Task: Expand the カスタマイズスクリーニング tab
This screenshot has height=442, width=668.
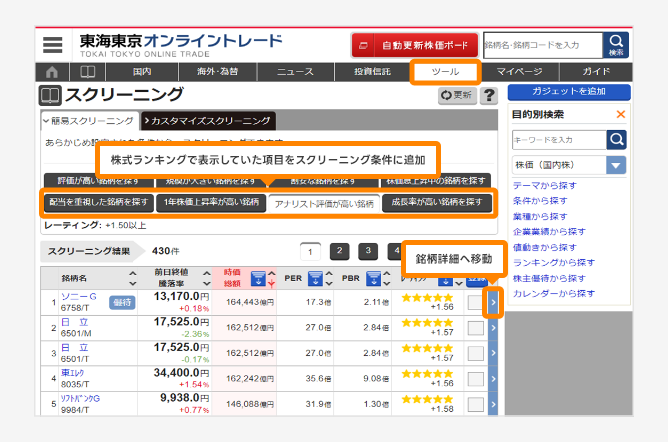Action: 208,121
